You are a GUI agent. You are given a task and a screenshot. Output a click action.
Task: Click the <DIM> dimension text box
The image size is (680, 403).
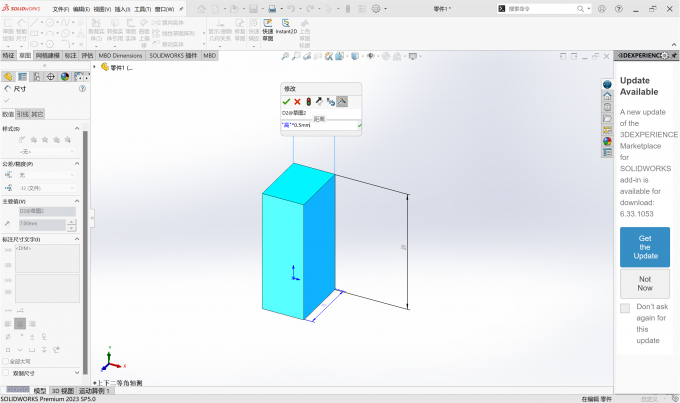tap(47, 259)
